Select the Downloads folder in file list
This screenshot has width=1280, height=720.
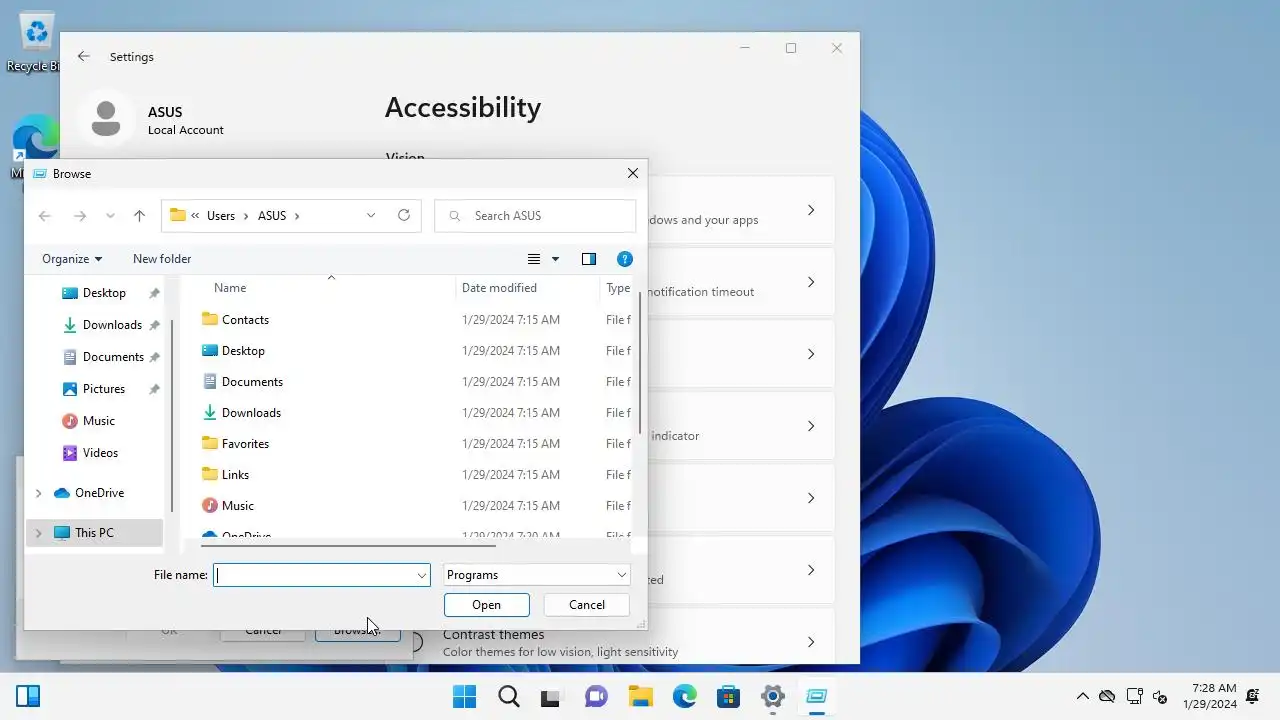(x=251, y=413)
